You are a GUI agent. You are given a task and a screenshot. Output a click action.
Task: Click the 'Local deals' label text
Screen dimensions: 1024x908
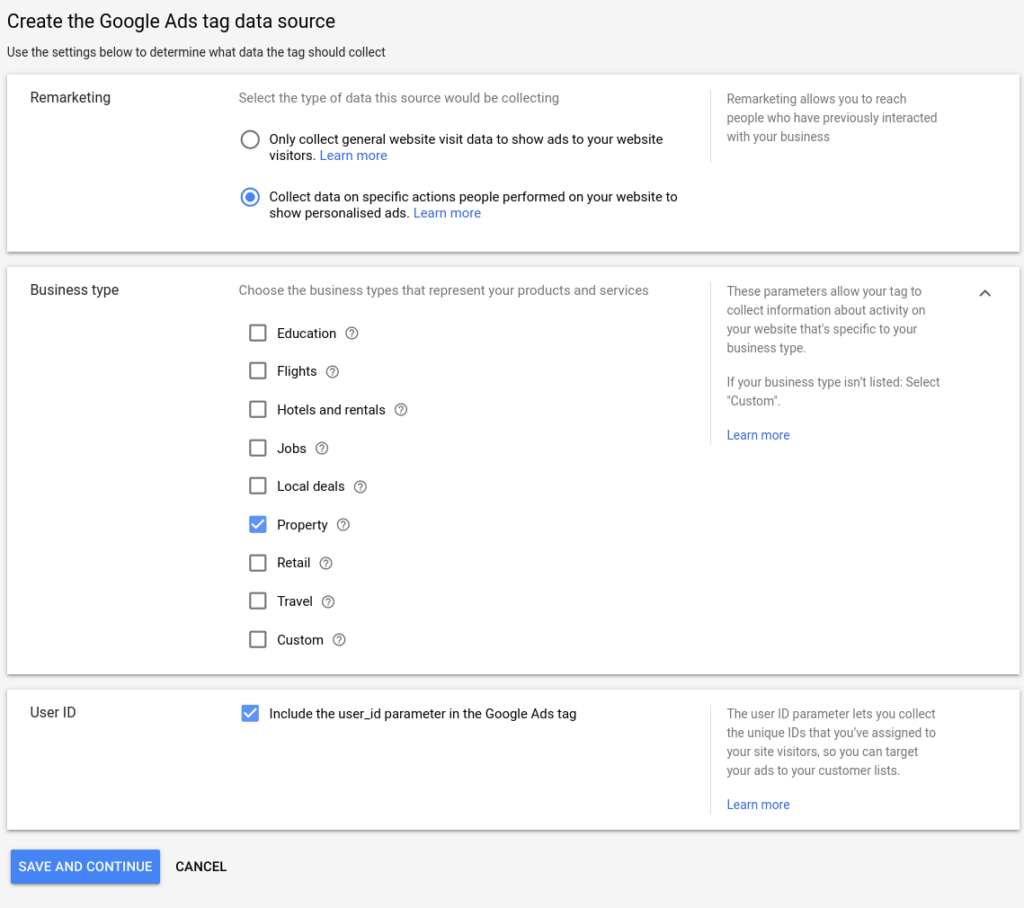pos(311,487)
